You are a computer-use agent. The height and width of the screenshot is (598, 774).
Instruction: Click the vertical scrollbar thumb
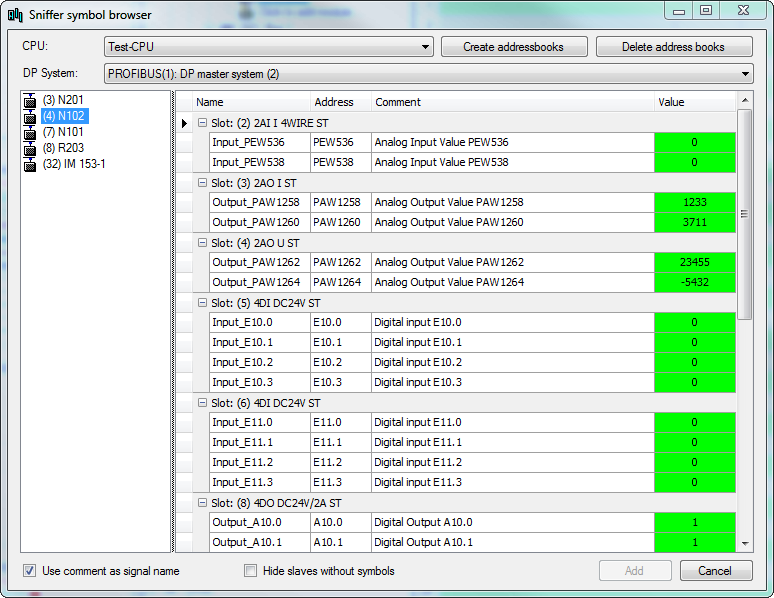click(745, 214)
